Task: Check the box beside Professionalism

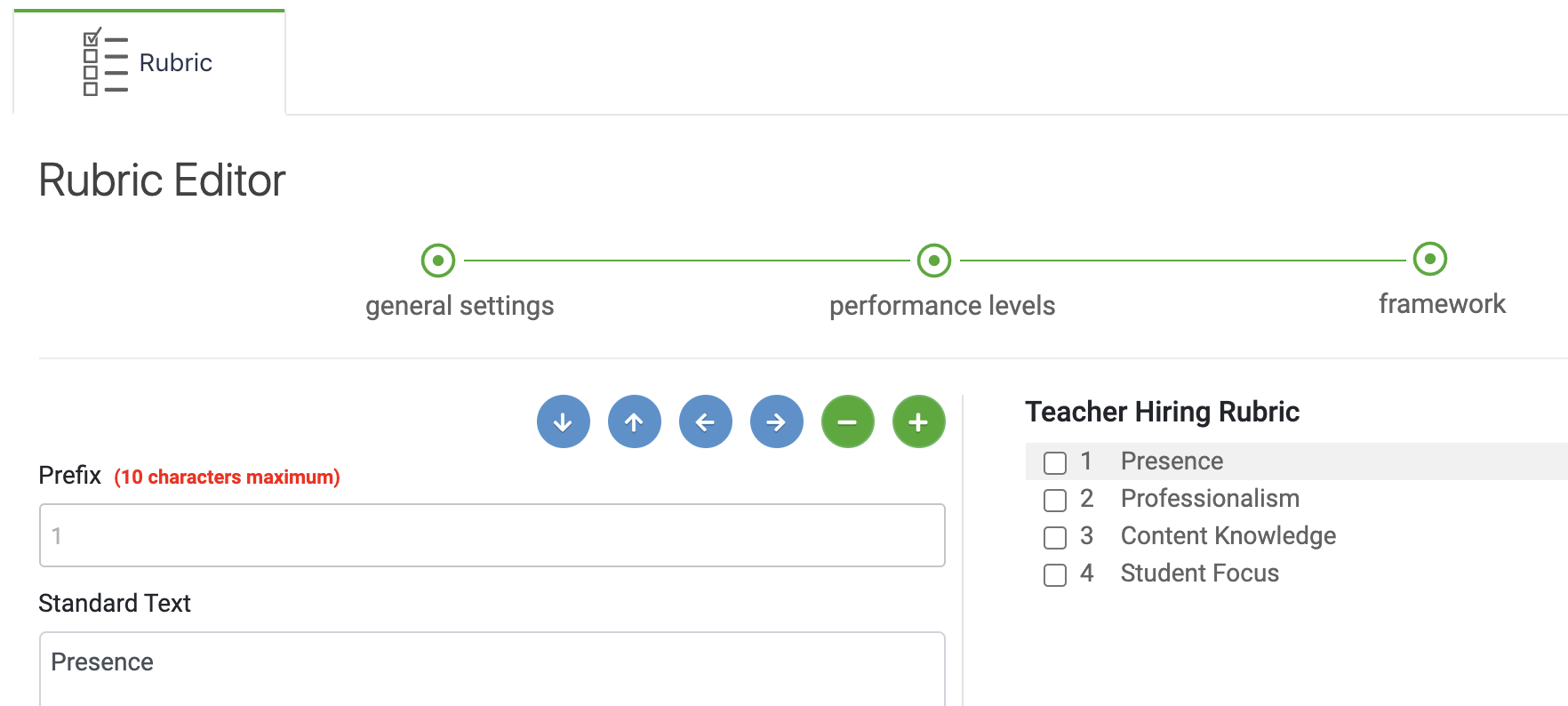Action: tap(1055, 500)
